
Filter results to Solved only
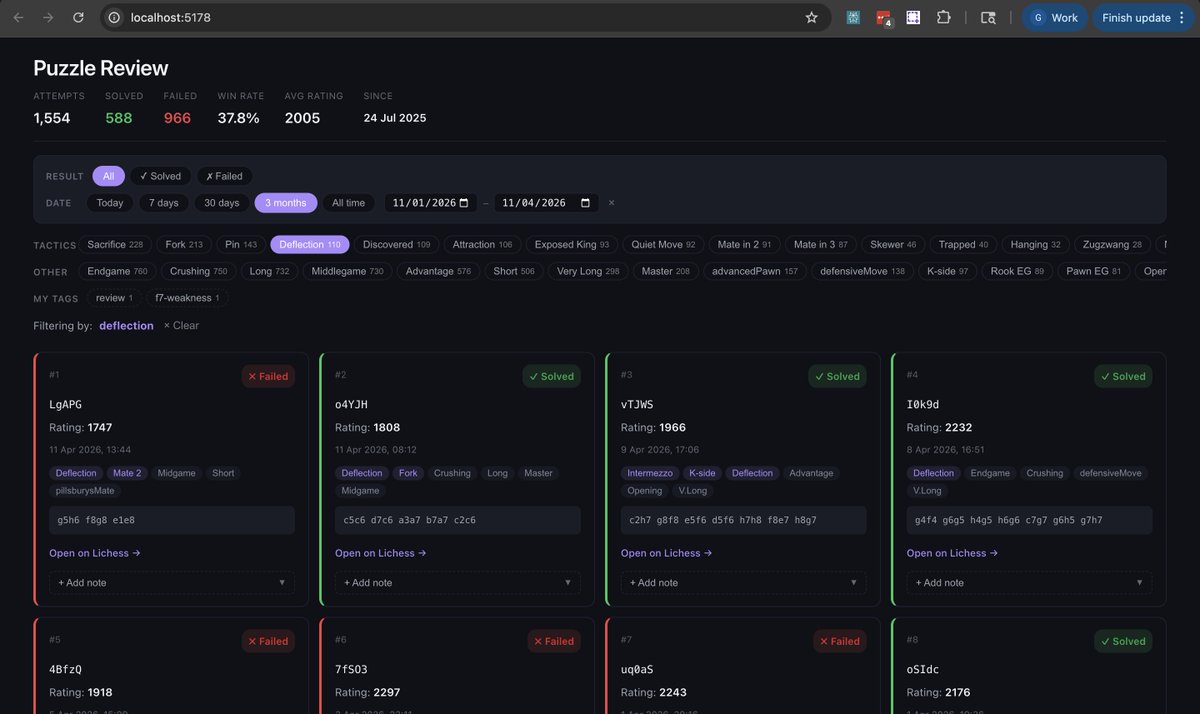coord(160,176)
